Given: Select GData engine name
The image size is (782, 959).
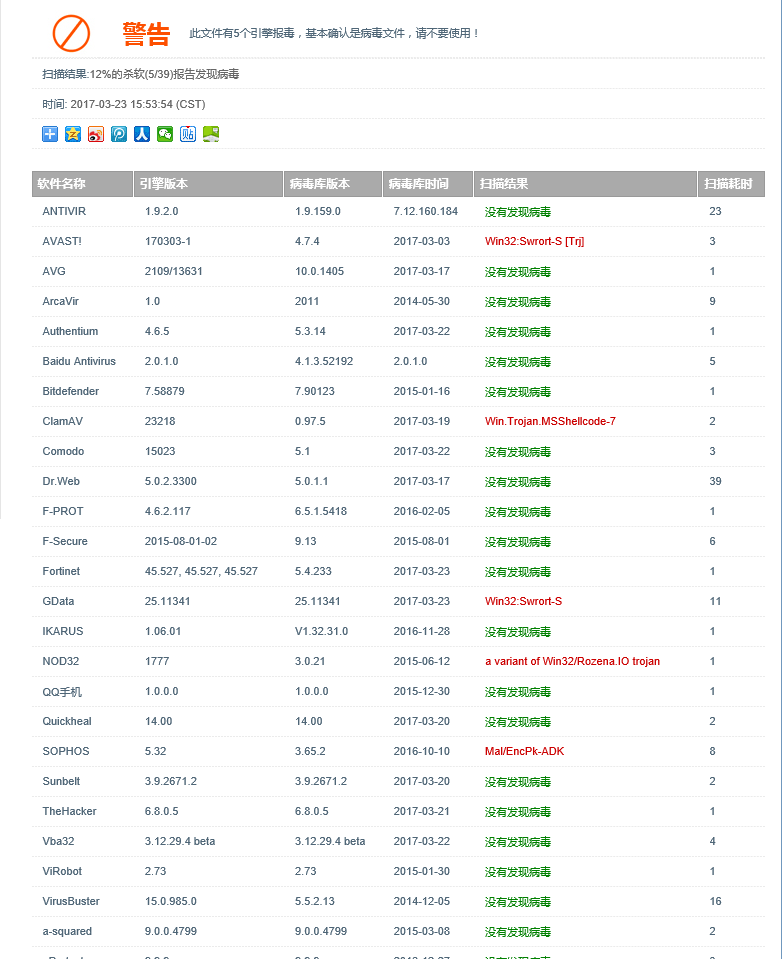Looking at the screenshot, I should click(58, 601).
